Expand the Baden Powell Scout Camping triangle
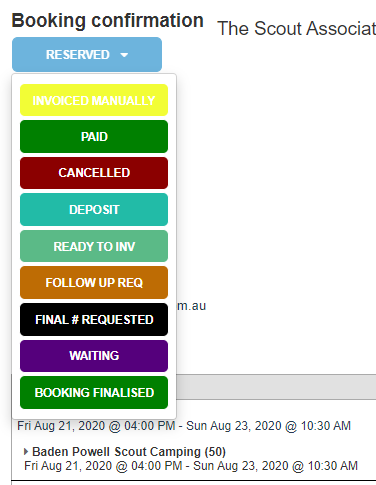Viewport: 376px width, 485px height. click(x=26, y=452)
